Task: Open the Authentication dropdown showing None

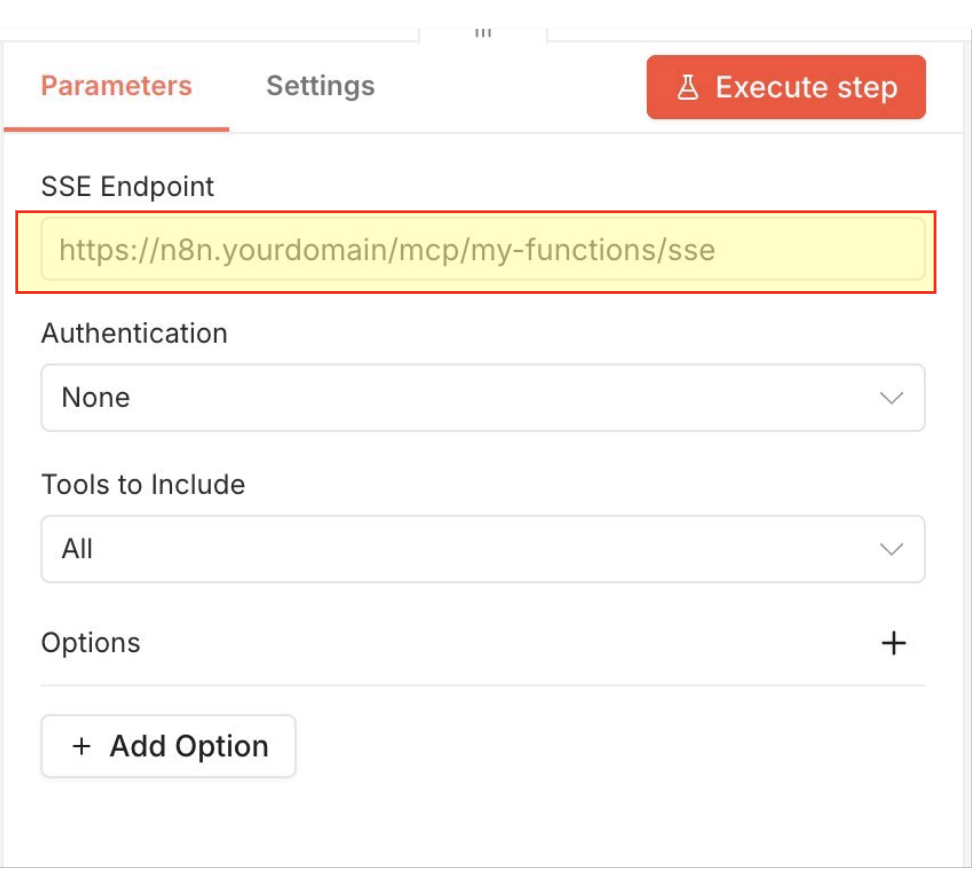Action: 483,398
